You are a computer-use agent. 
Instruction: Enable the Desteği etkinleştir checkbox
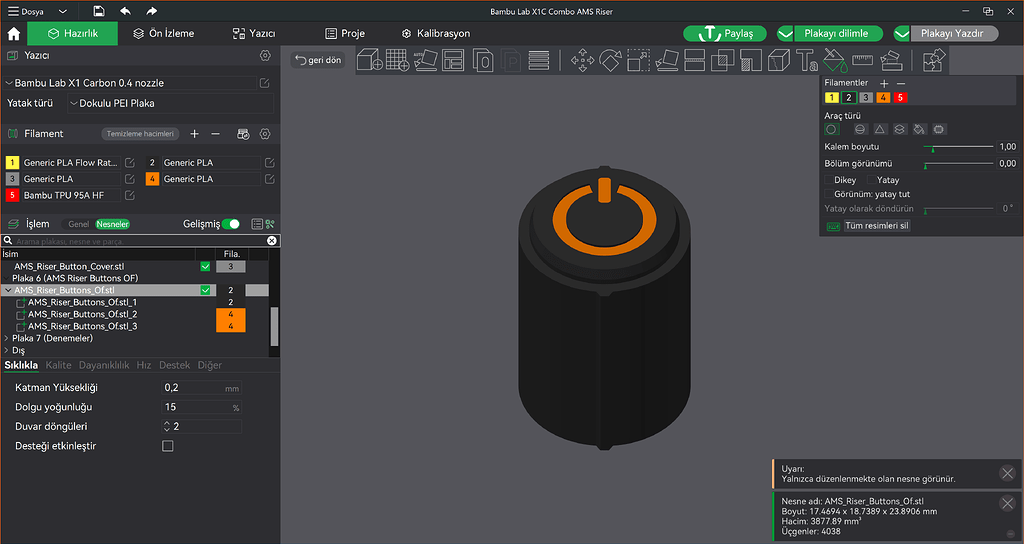pos(168,446)
